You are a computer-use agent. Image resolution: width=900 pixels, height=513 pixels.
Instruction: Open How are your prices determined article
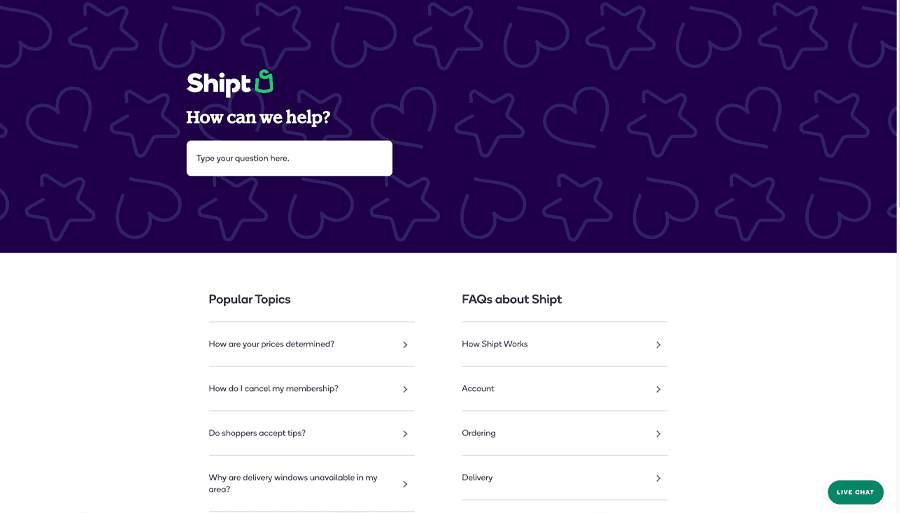point(271,344)
